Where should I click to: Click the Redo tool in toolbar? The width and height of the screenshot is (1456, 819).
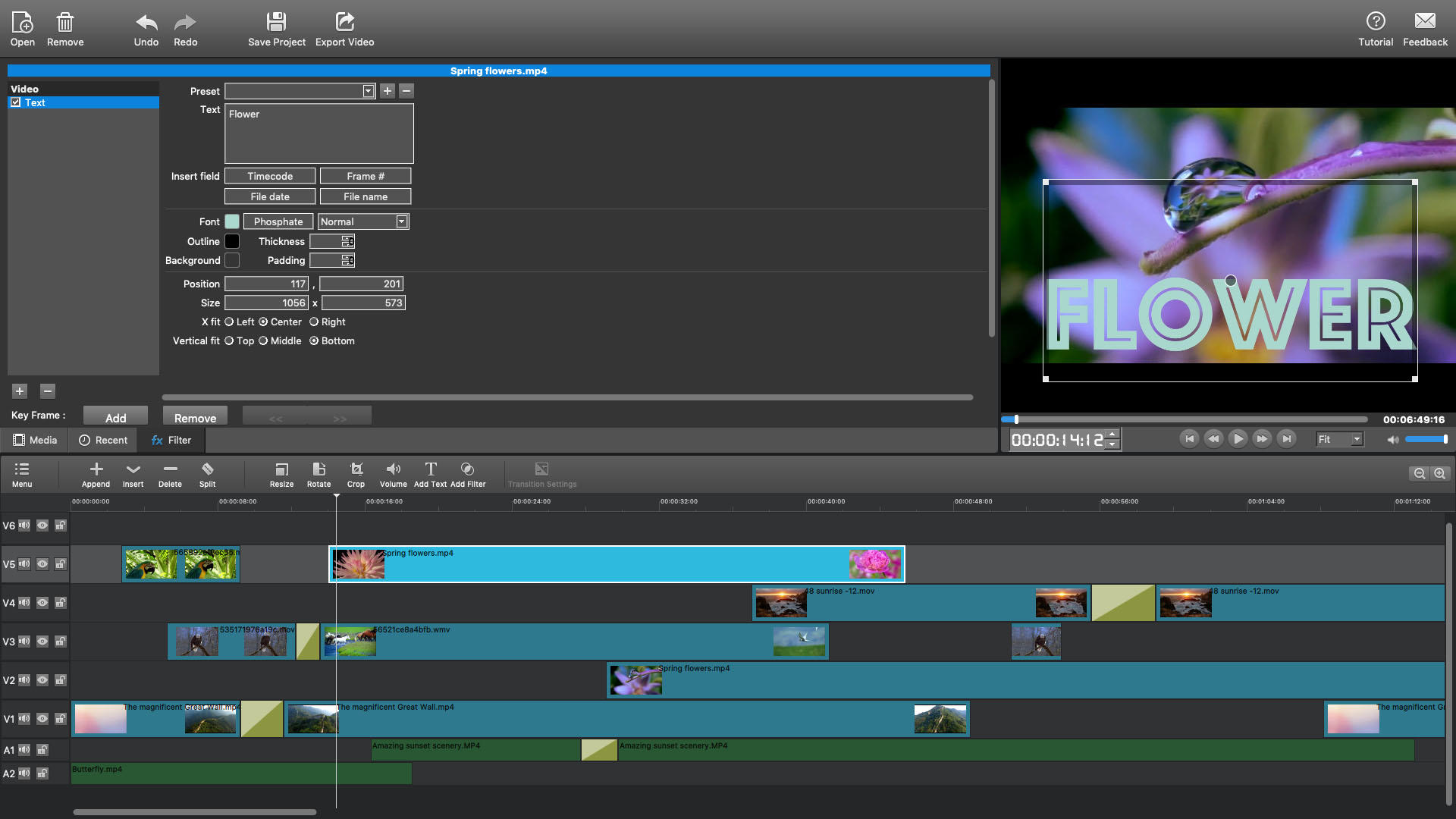click(x=185, y=29)
